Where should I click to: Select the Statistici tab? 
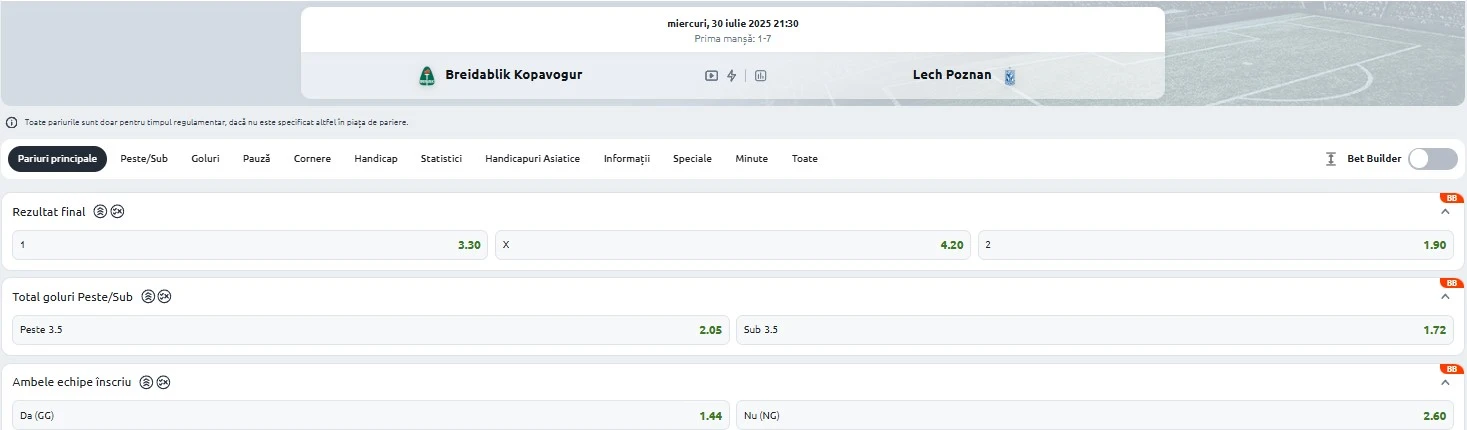[x=441, y=159]
